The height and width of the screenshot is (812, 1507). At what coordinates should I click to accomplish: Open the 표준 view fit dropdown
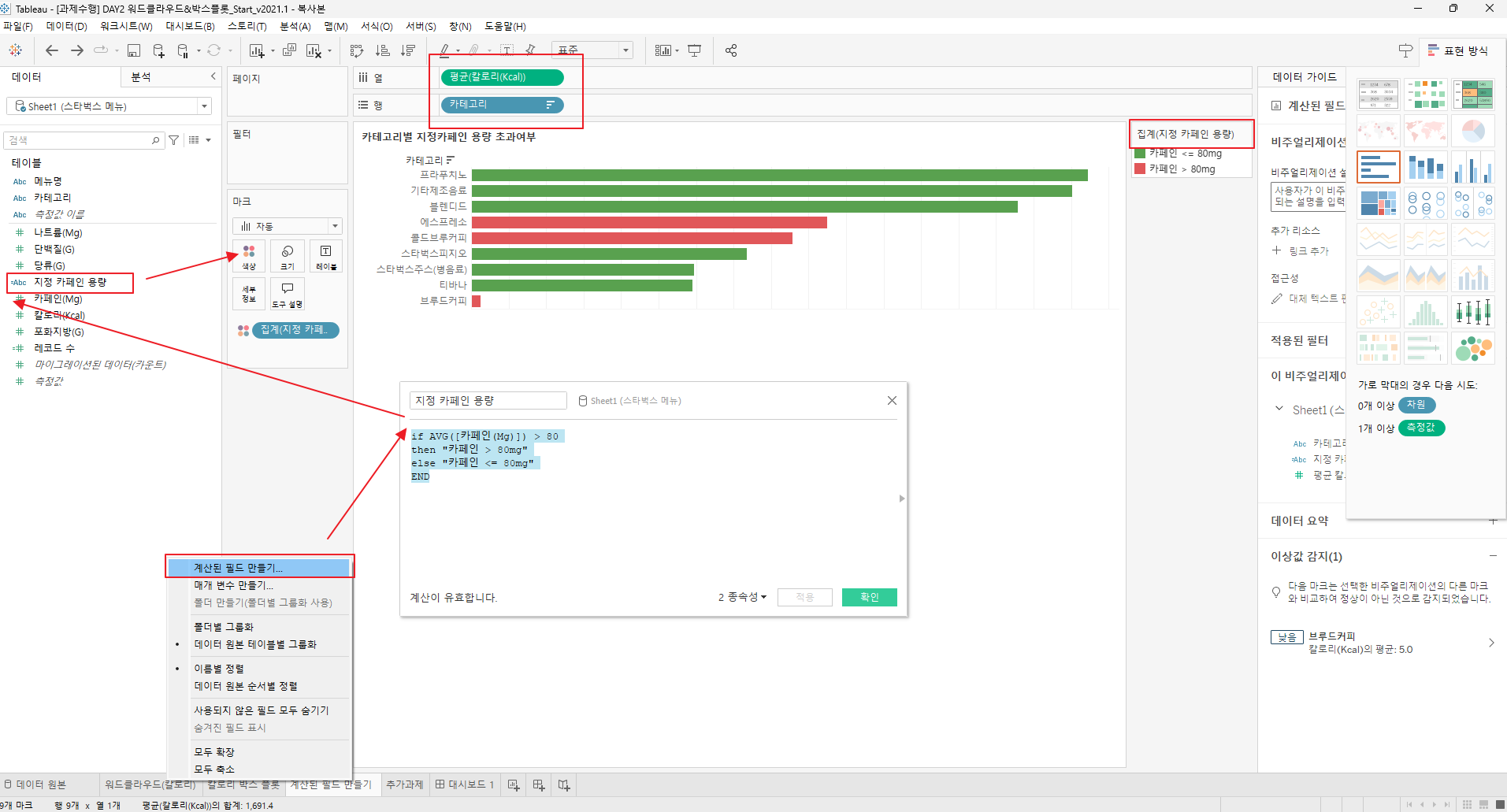tap(625, 50)
